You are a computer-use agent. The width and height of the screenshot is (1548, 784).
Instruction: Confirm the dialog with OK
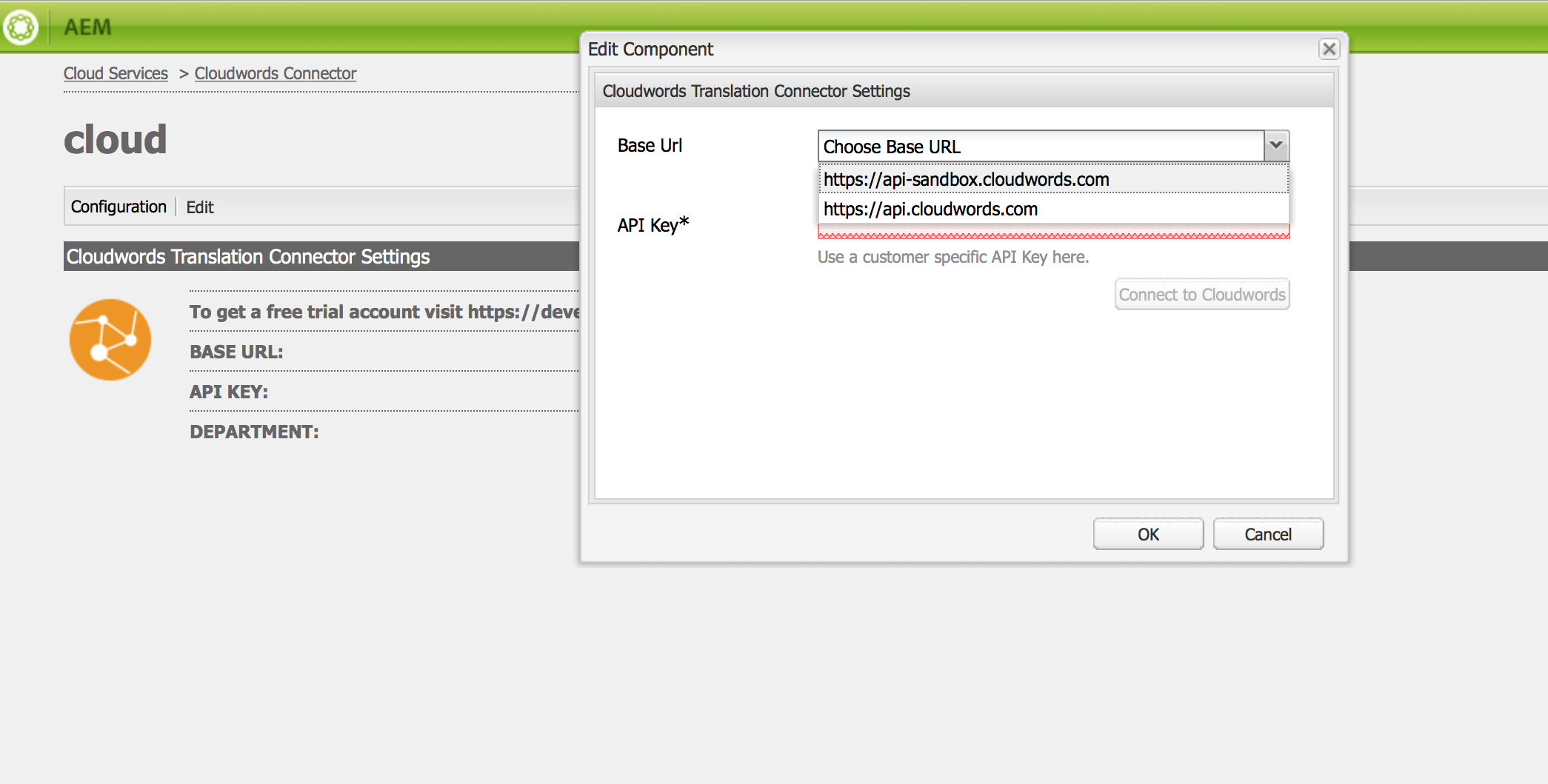coord(1147,535)
